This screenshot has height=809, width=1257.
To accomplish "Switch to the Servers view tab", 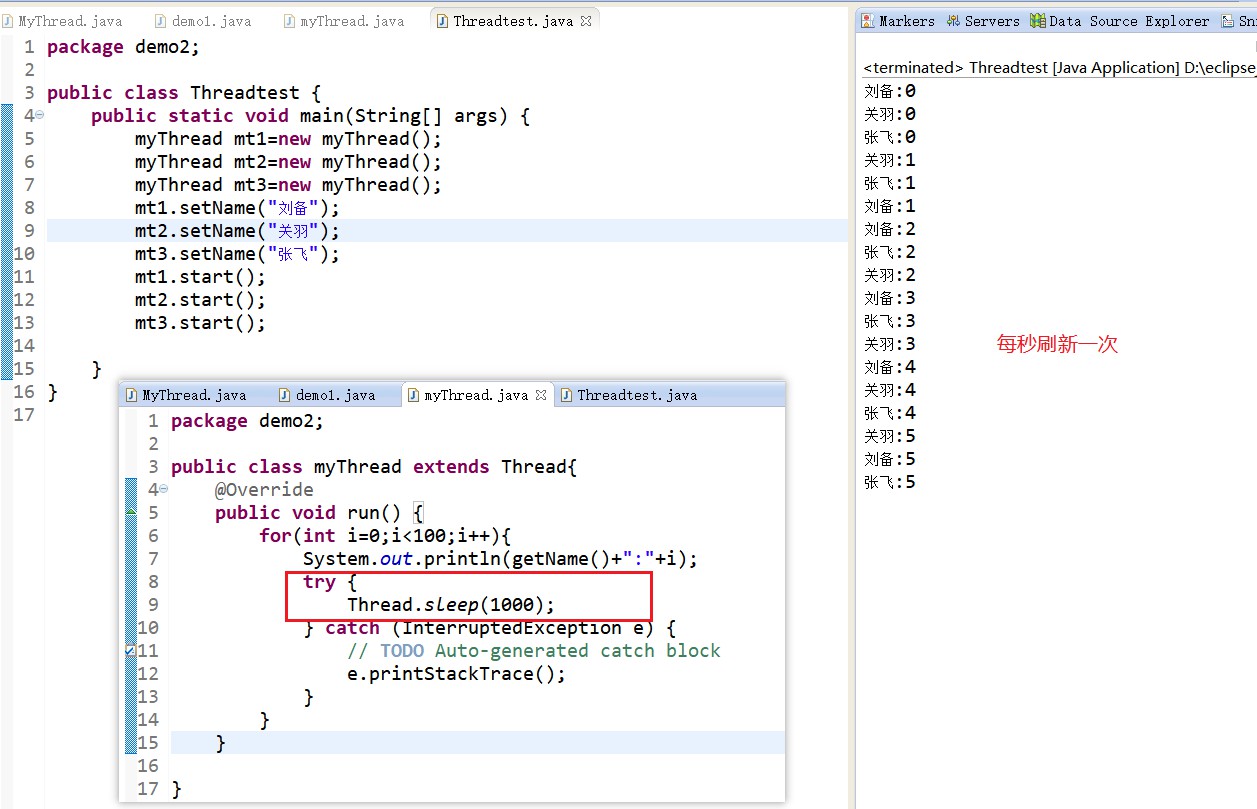I will point(981,21).
